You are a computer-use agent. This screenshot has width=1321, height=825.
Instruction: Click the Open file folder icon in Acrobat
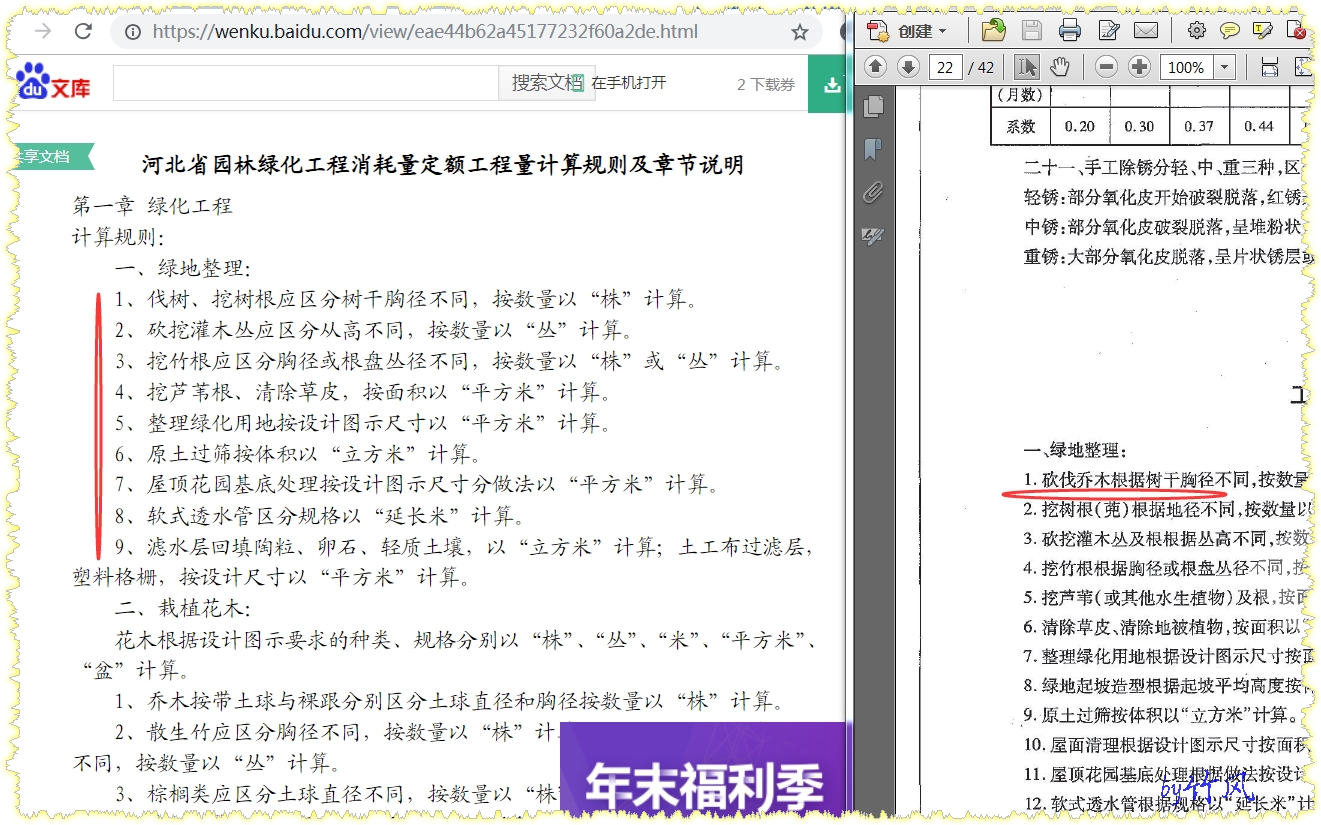993,30
